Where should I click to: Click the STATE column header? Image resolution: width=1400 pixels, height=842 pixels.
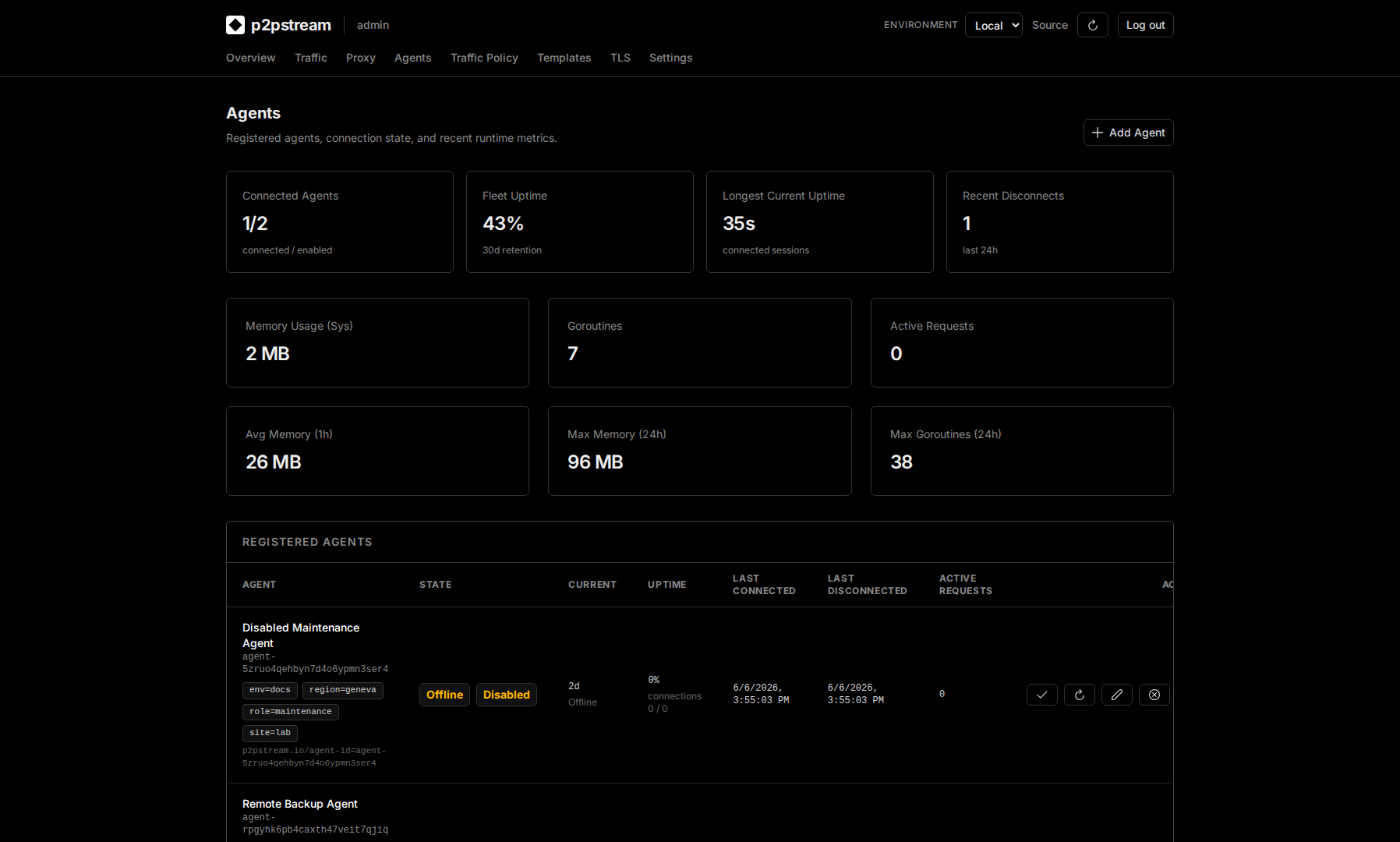(x=435, y=585)
